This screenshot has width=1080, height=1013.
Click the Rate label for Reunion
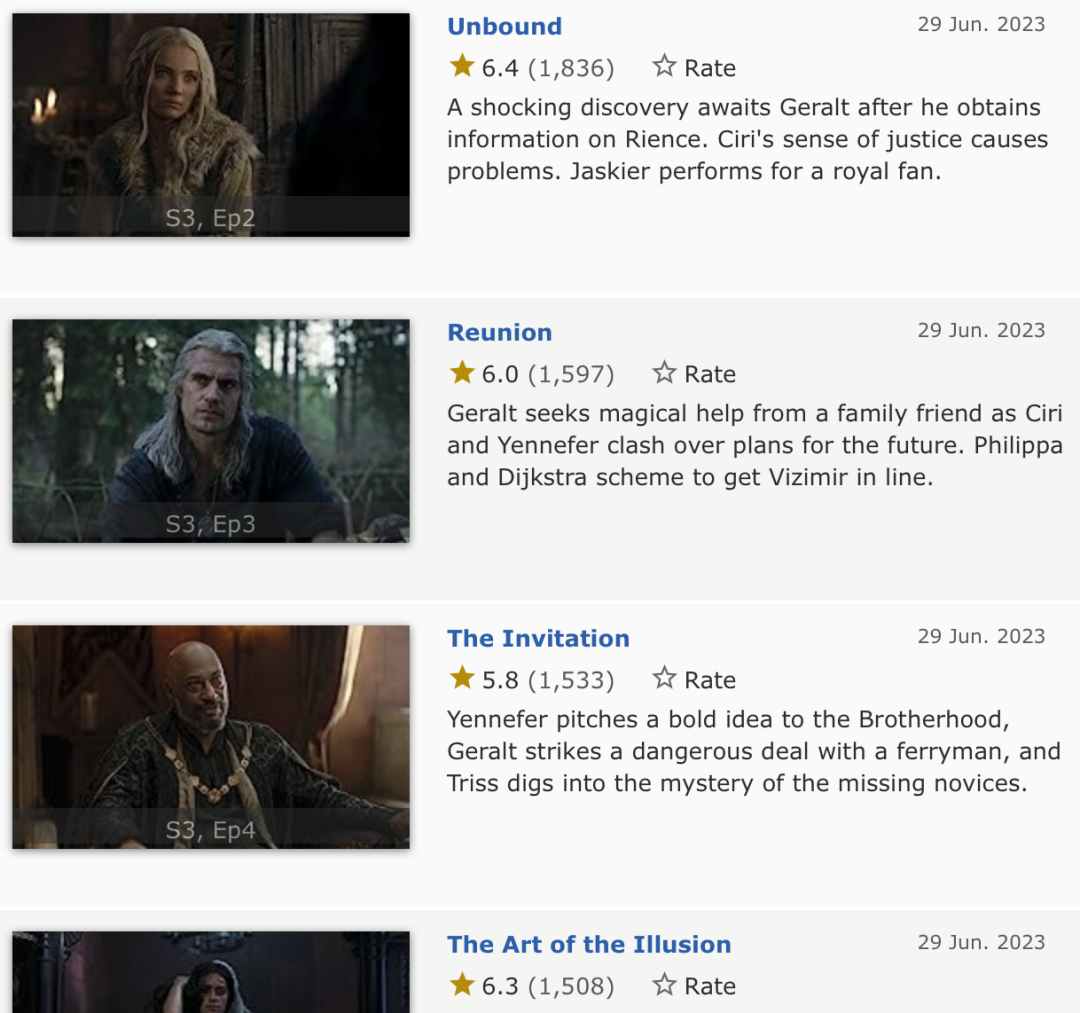[x=710, y=374]
